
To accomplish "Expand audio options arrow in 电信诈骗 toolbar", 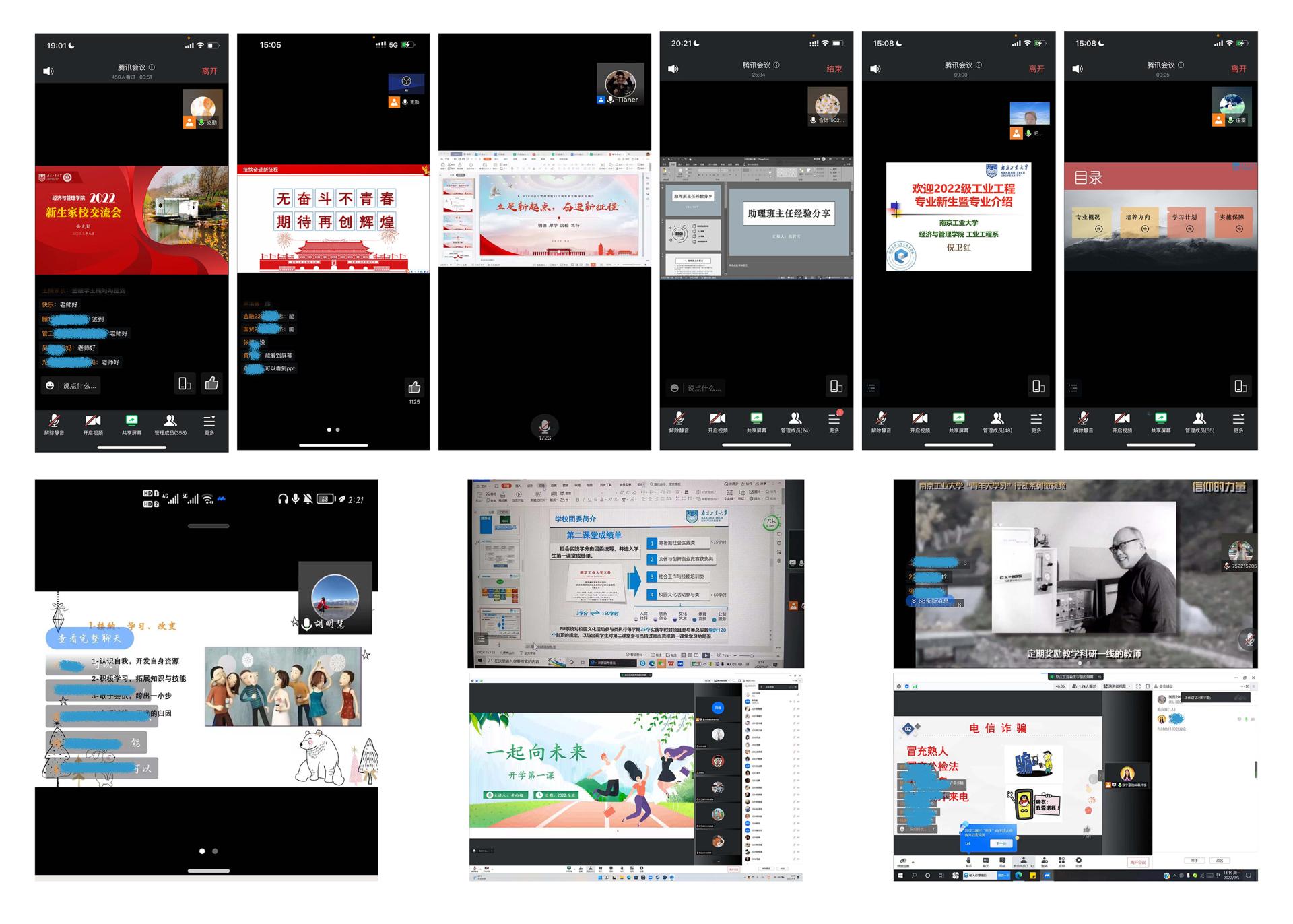I will tap(913, 862).
